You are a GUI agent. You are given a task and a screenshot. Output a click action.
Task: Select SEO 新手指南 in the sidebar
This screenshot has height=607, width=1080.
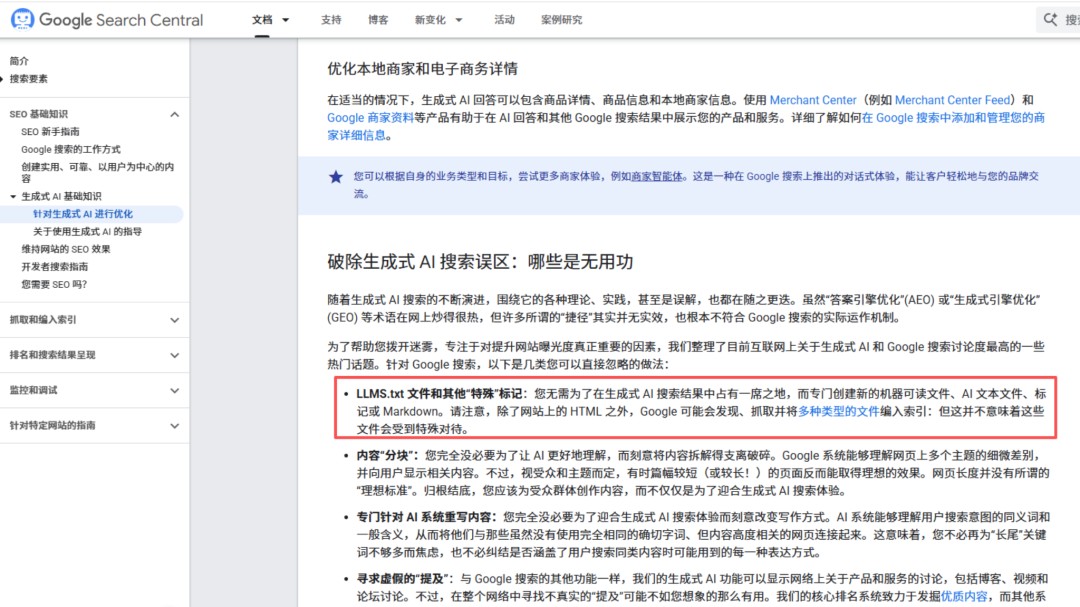[x=50, y=132]
